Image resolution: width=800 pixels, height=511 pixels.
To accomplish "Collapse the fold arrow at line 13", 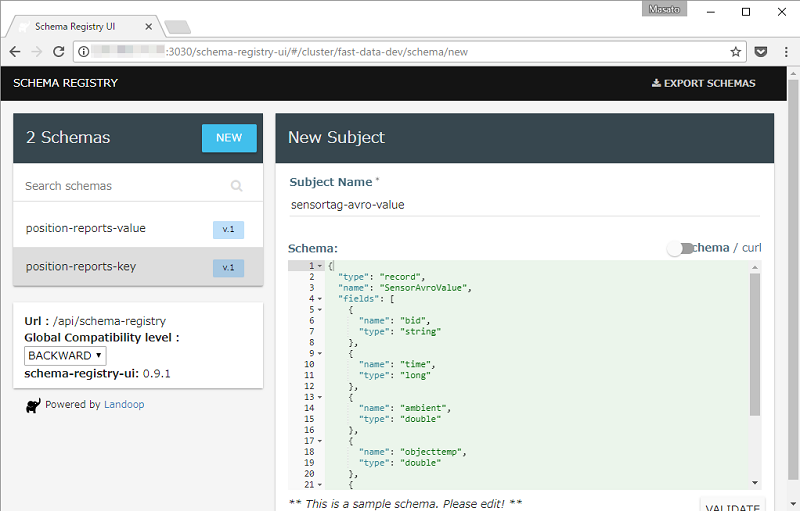I will 320,397.
